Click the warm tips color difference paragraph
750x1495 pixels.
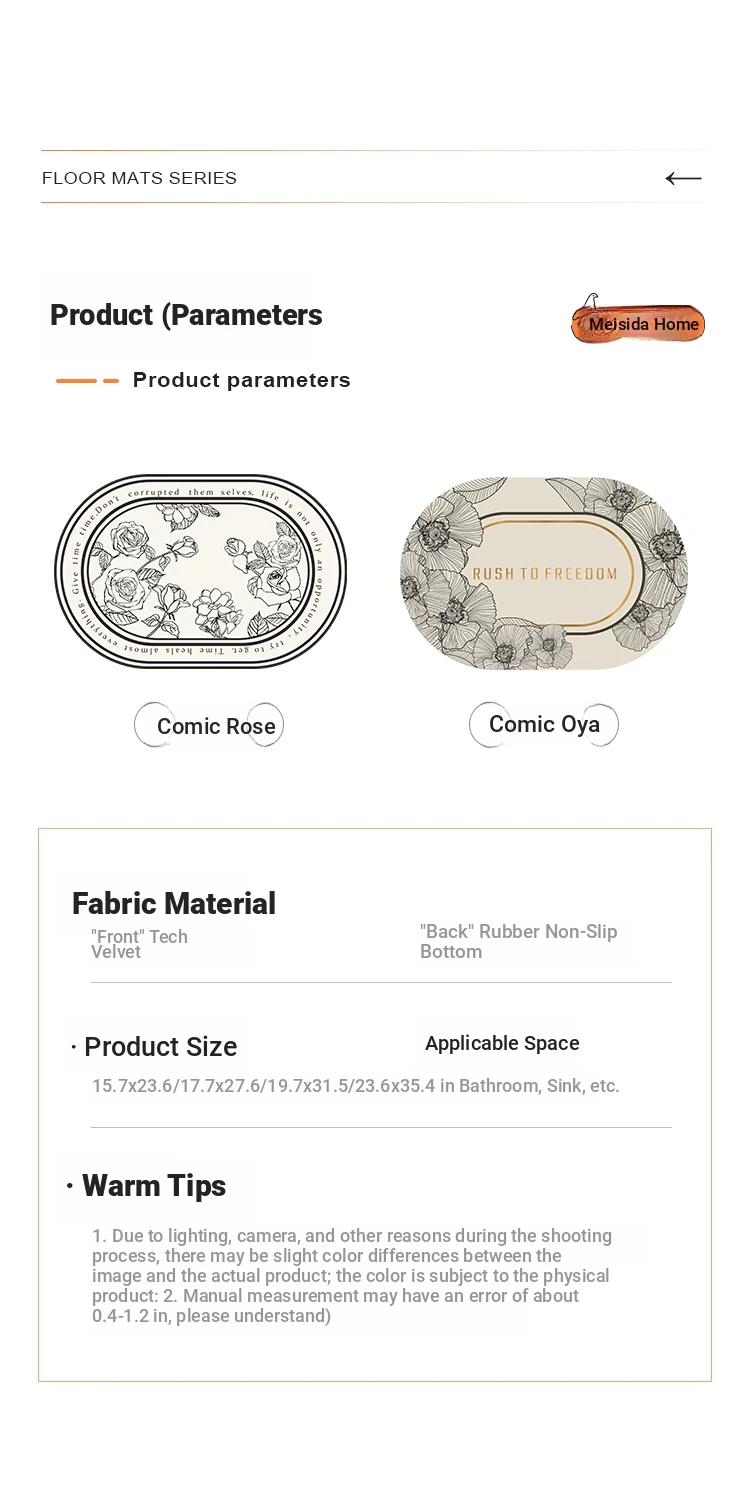(352, 1275)
